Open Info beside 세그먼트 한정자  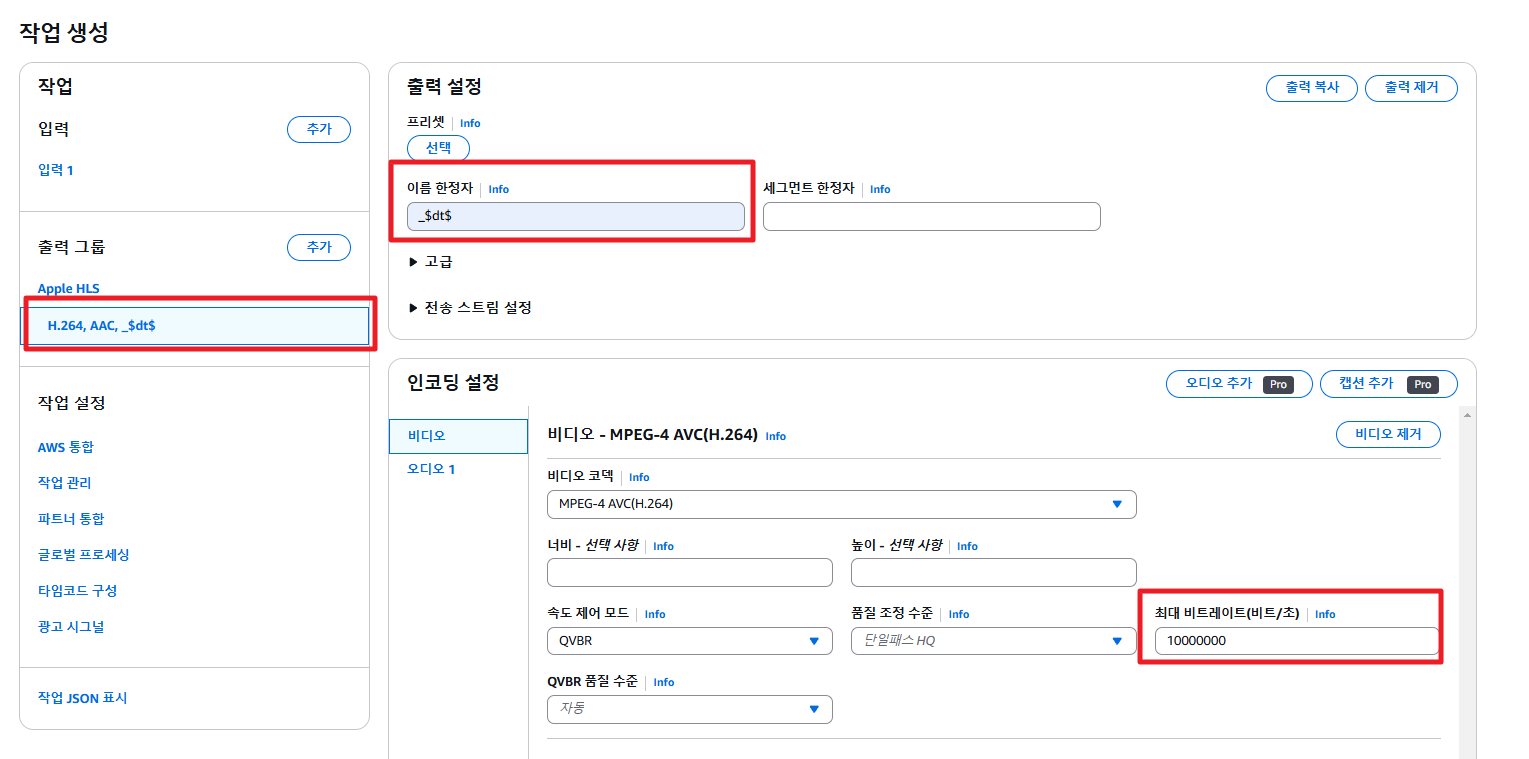[x=880, y=189]
